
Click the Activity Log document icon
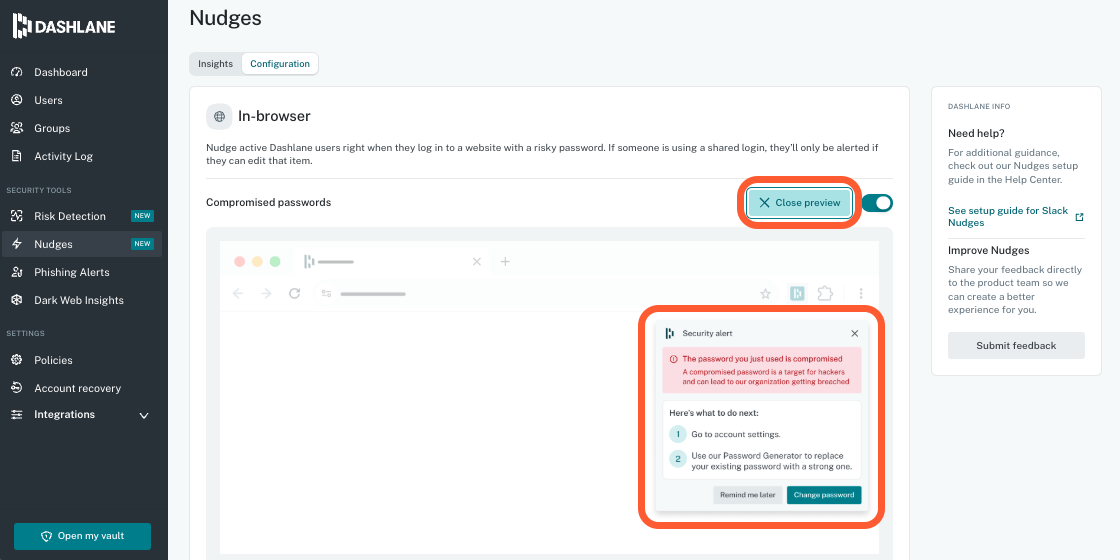(16, 156)
